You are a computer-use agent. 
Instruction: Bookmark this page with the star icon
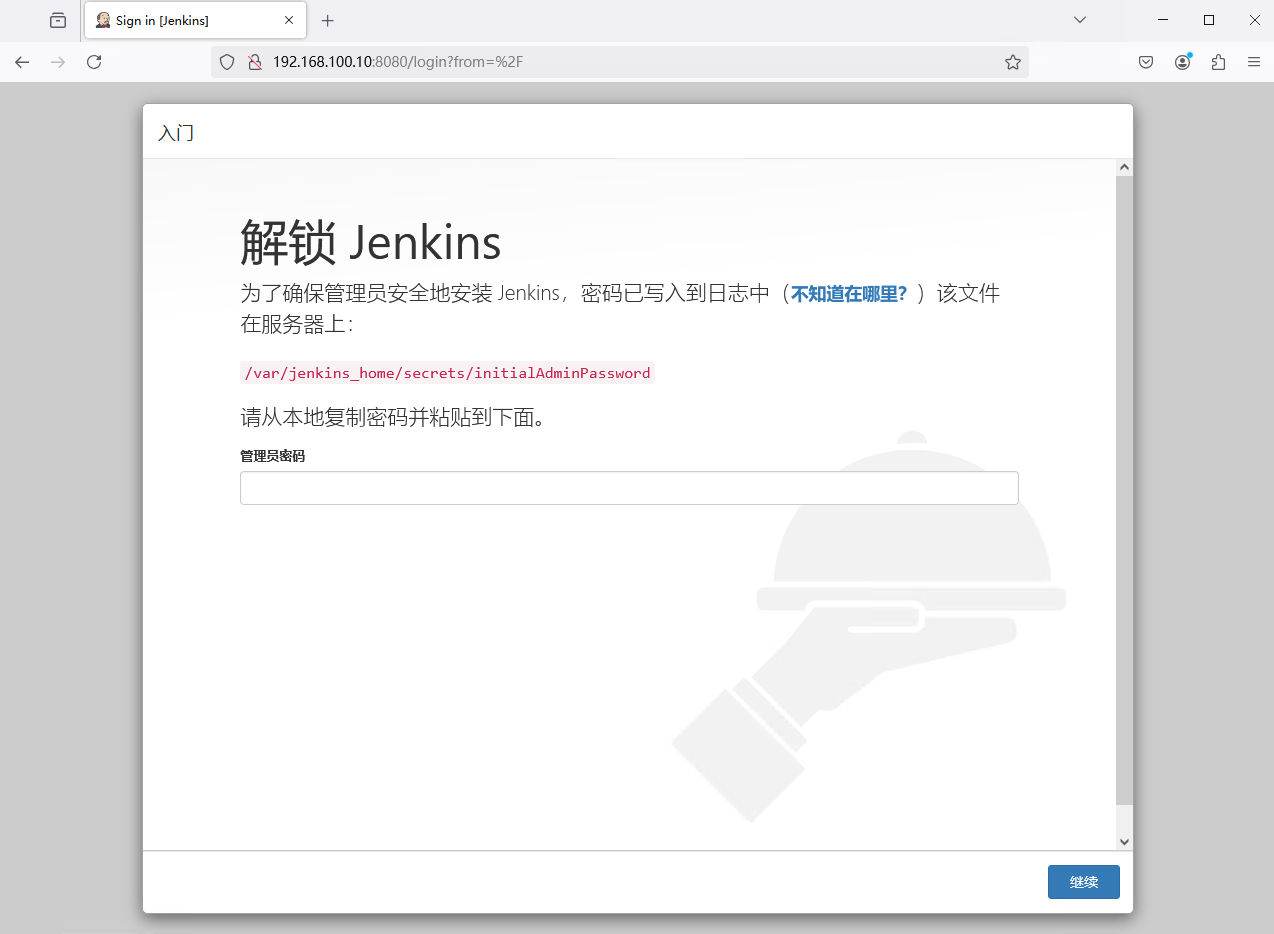[1012, 62]
